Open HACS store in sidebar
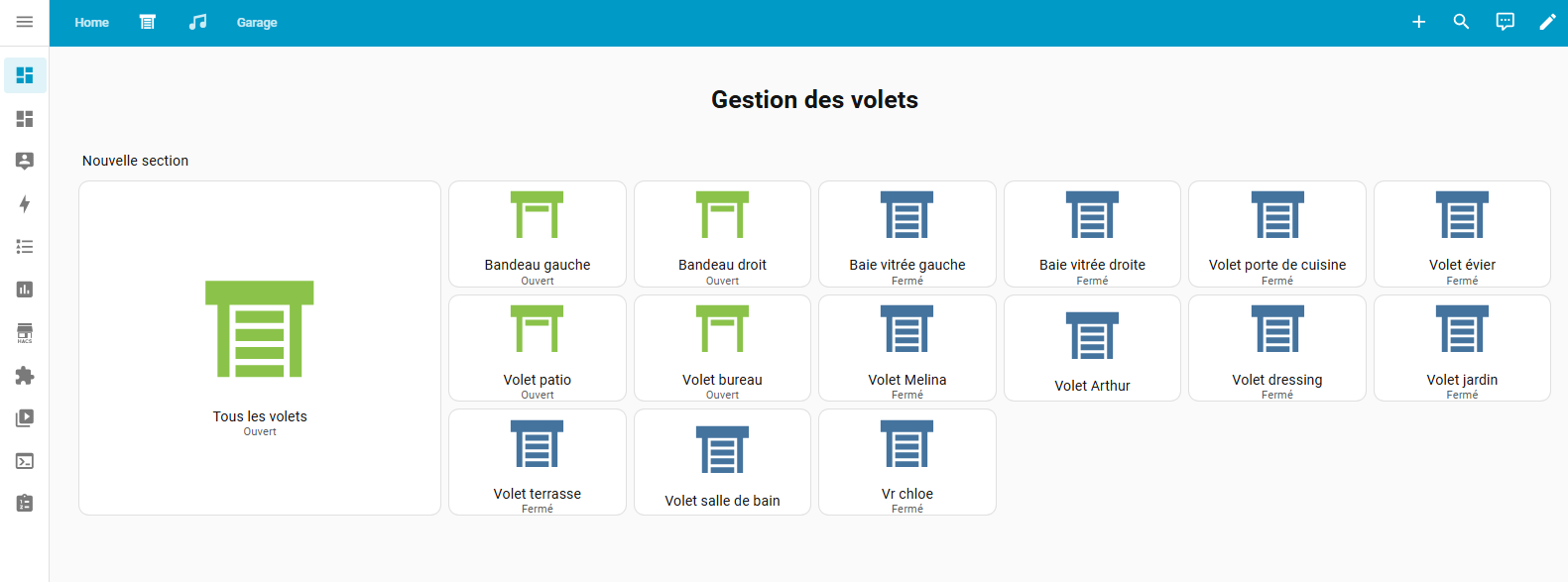Viewport: 1568px width, 582px height. click(x=25, y=332)
